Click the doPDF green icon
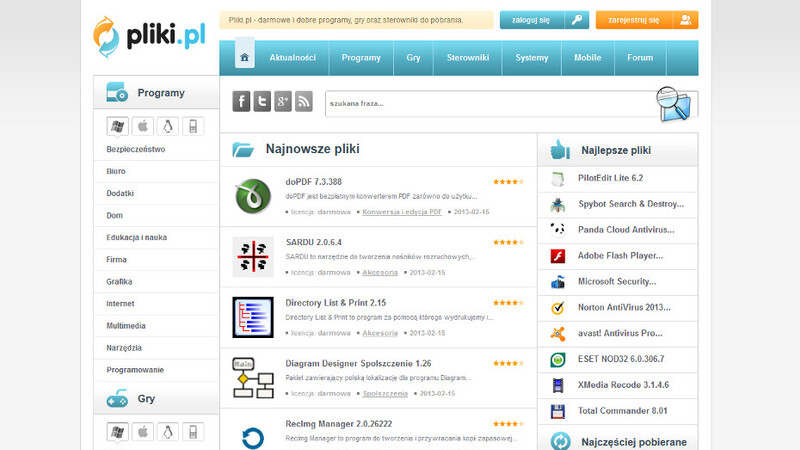Screen dimensions: 800x450 tap(253, 196)
